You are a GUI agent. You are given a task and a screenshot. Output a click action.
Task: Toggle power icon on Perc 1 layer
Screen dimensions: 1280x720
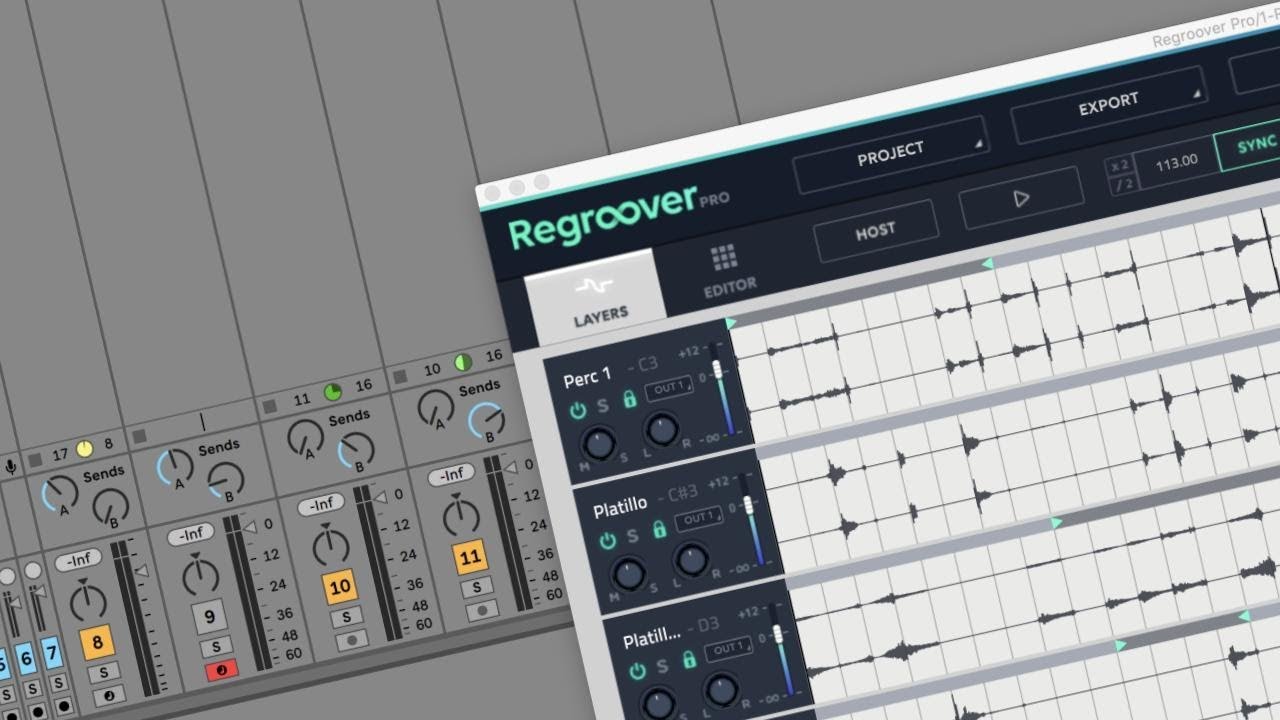coord(577,410)
